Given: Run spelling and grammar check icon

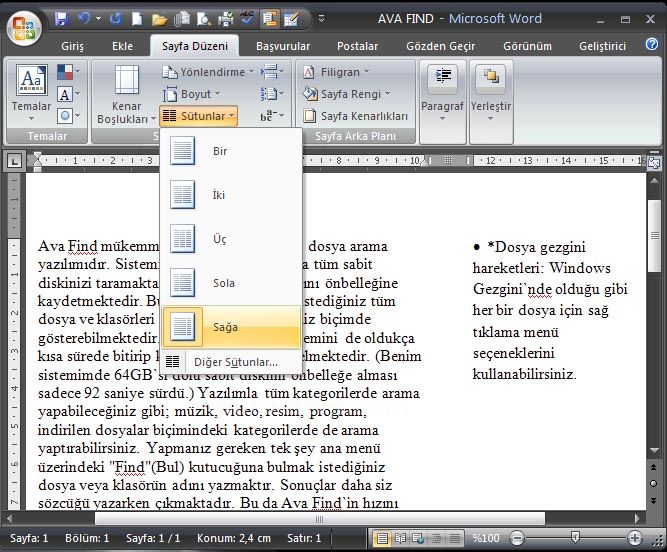Looking at the screenshot, I should (247, 19).
